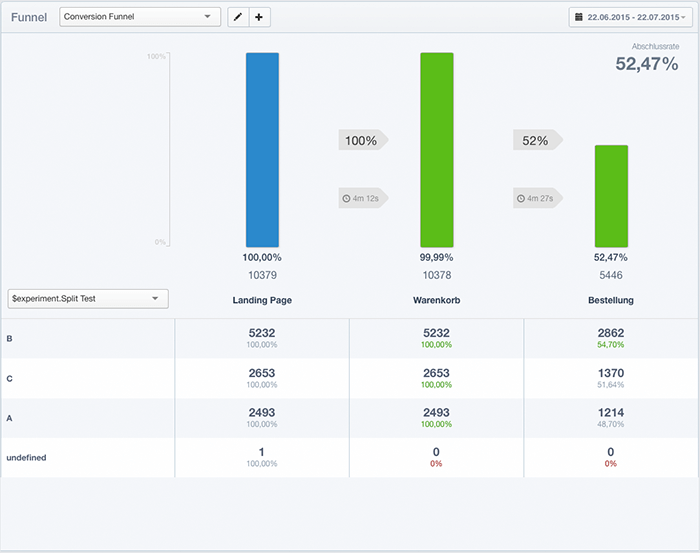Open the Conversion Funnel dropdown
This screenshot has height=553, width=700.
pyautogui.click(x=140, y=17)
